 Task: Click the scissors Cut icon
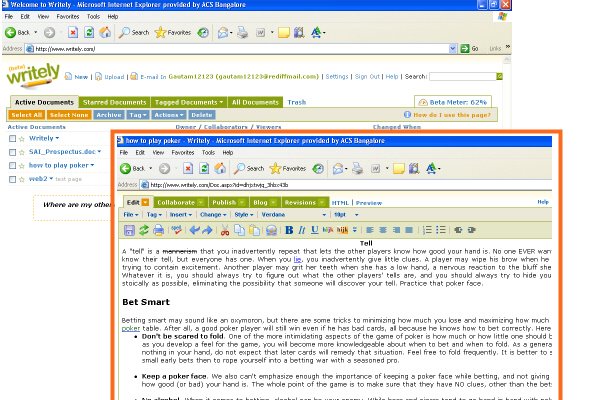click(227, 230)
